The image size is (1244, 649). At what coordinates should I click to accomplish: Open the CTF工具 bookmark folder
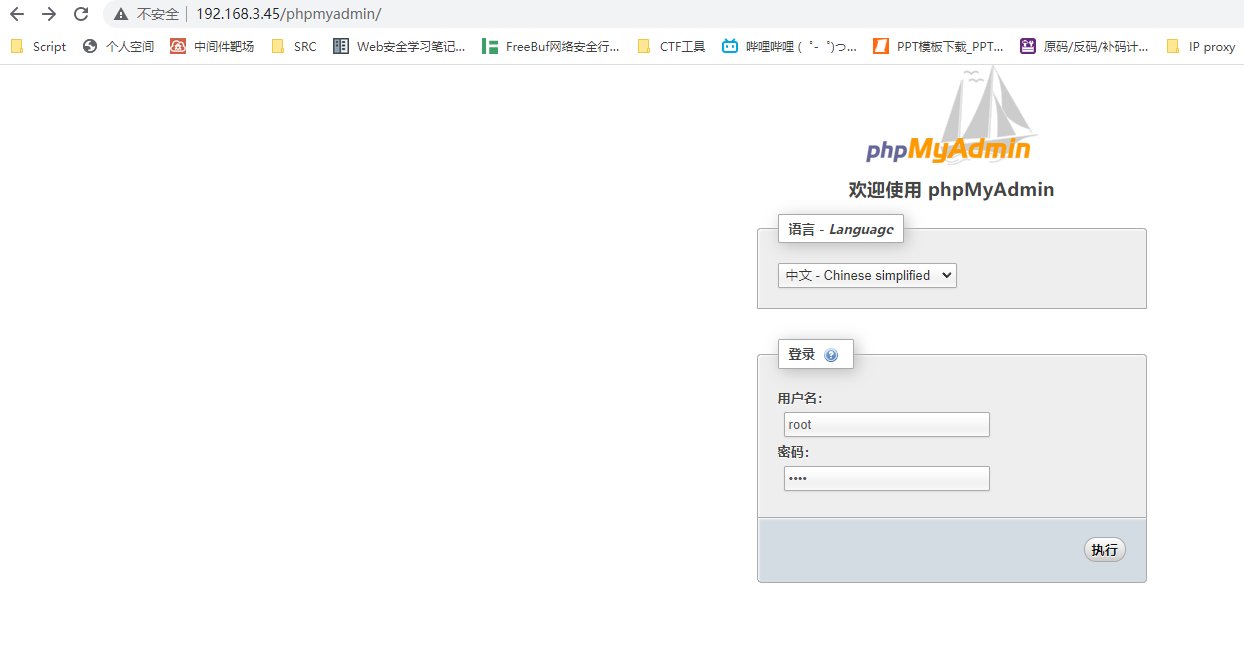tap(671, 46)
